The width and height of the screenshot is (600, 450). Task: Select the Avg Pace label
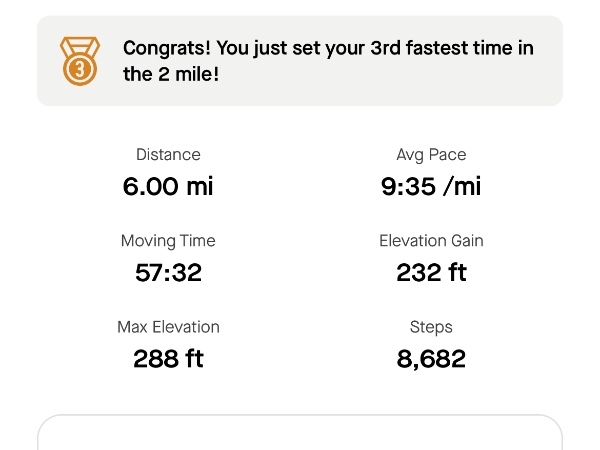tap(431, 155)
